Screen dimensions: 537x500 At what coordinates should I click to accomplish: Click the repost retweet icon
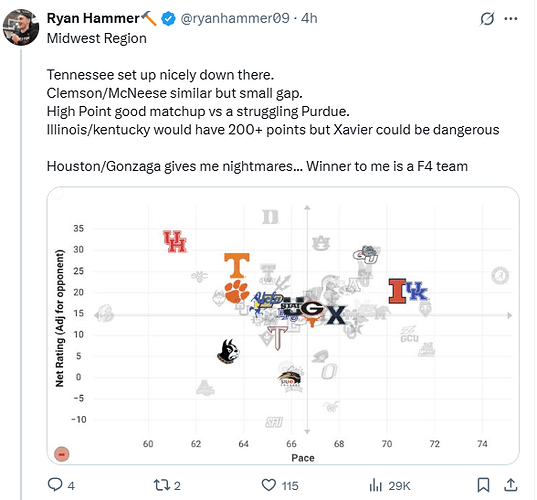click(x=161, y=485)
